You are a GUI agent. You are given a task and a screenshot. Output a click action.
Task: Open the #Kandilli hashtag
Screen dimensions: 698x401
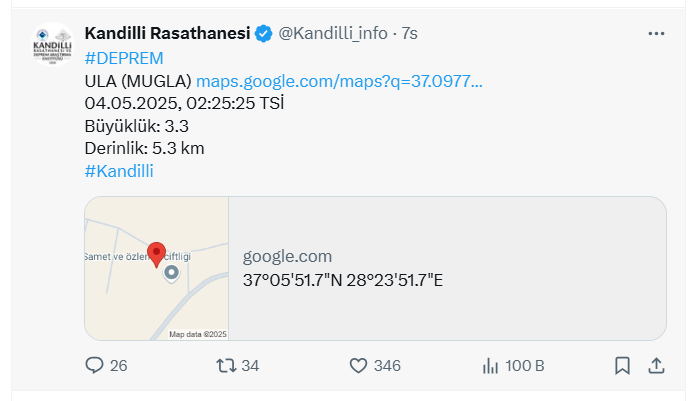pos(119,171)
